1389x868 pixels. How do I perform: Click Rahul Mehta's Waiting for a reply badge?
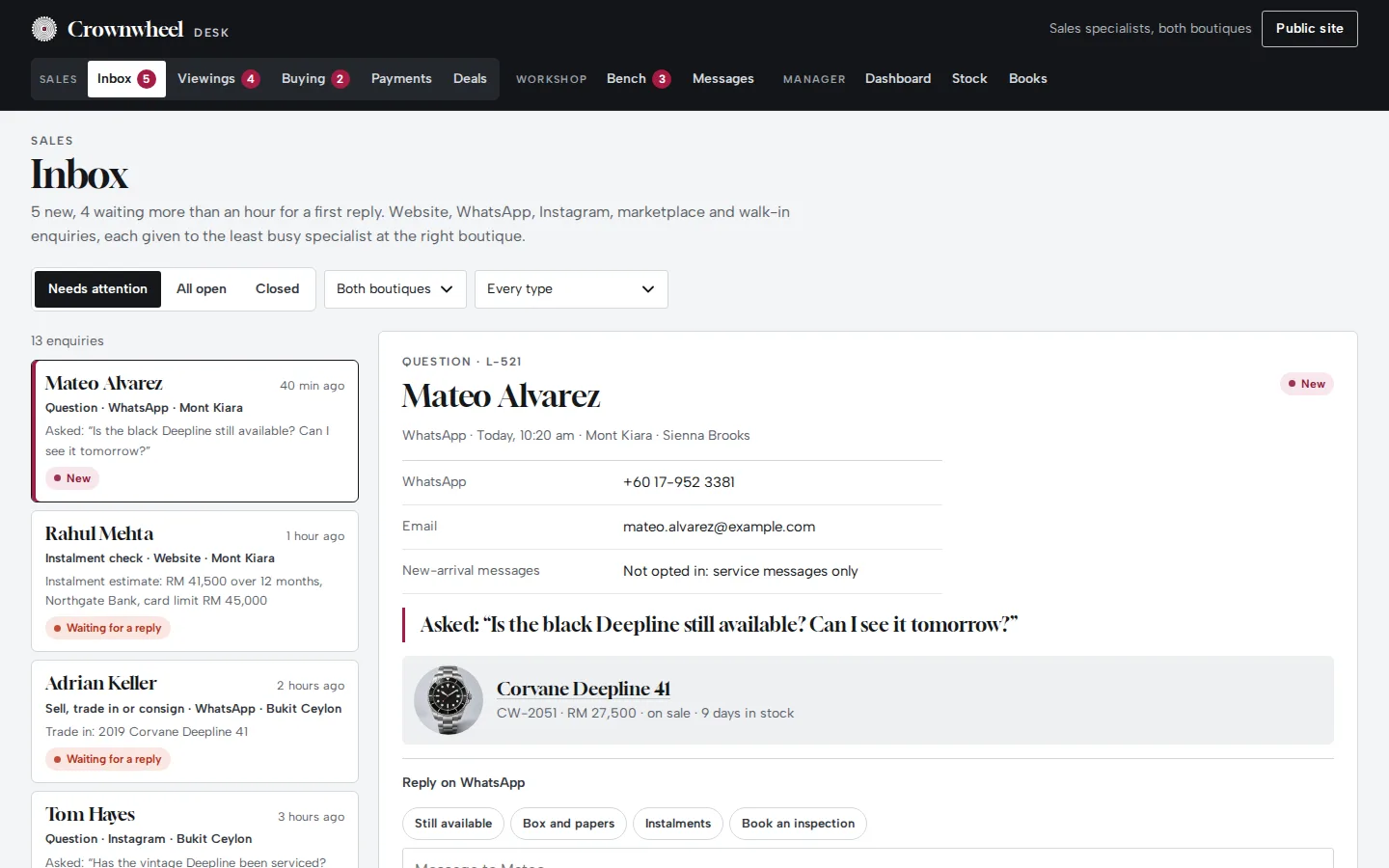pos(108,628)
